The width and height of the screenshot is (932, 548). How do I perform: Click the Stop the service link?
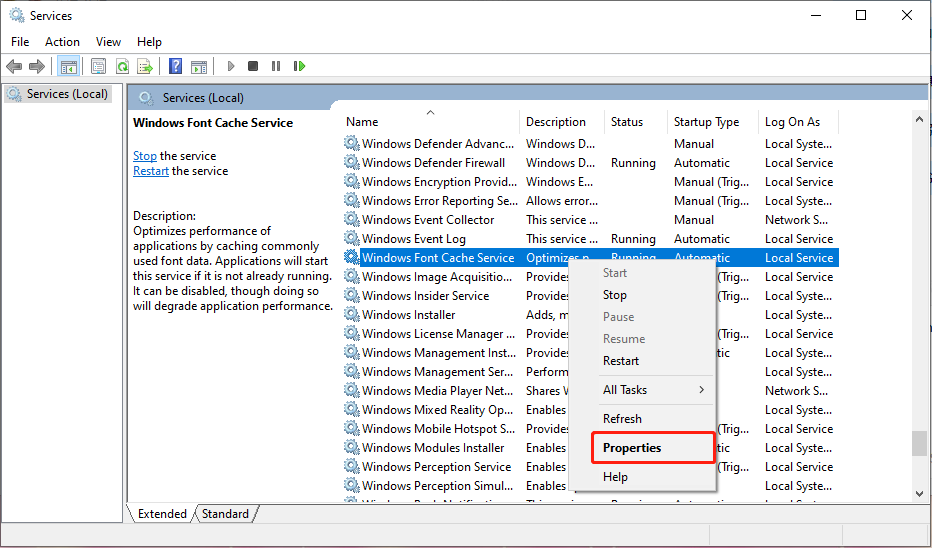pyautogui.click(x=145, y=156)
